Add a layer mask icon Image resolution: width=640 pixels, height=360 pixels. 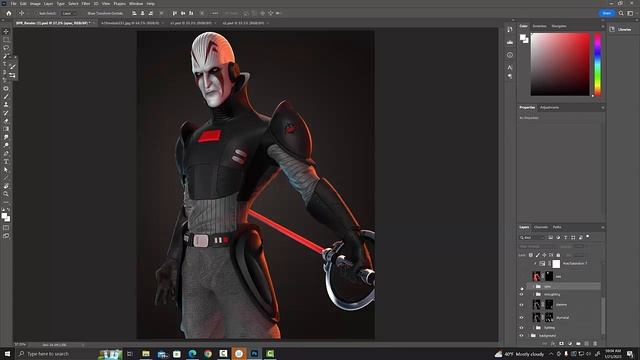[x=561, y=344]
